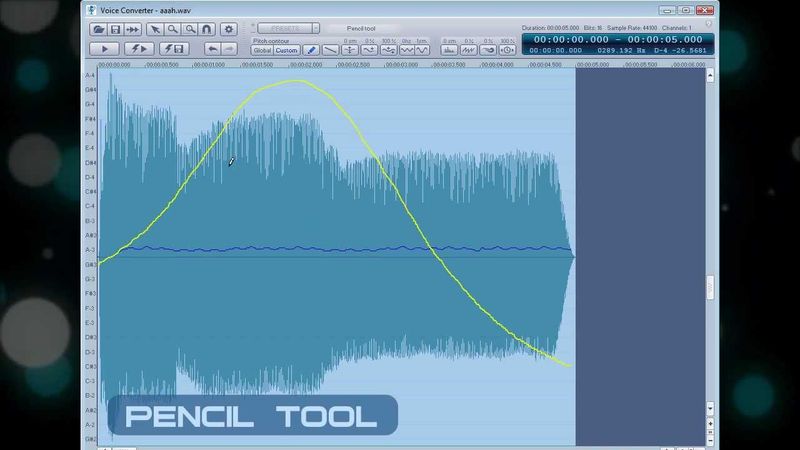The width and height of the screenshot is (800, 450).
Task: Click the timeline ruler at 00:00:04.000
Action: 497,65
